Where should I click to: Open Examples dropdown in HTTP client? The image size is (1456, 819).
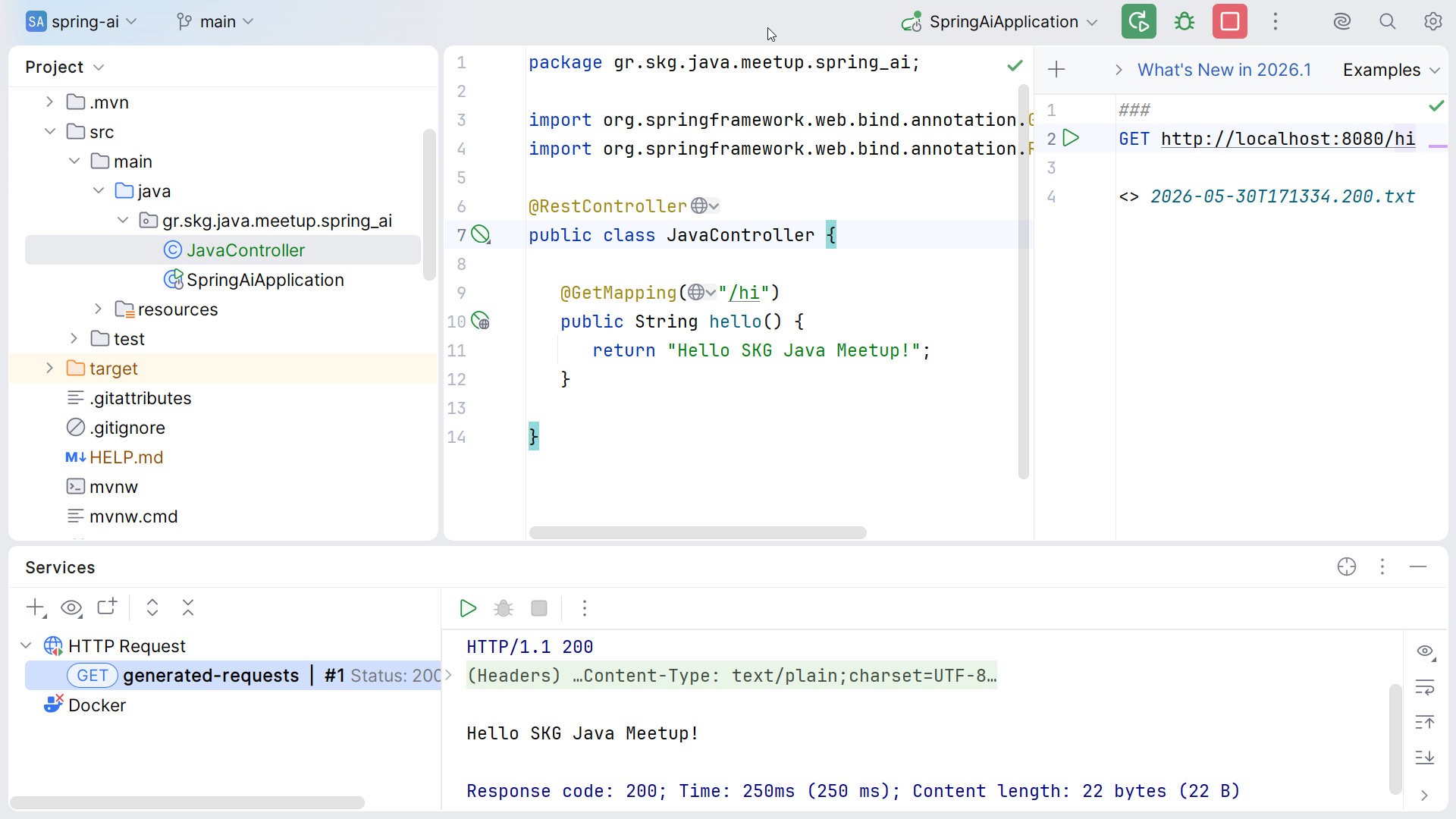coord(1391,70)
